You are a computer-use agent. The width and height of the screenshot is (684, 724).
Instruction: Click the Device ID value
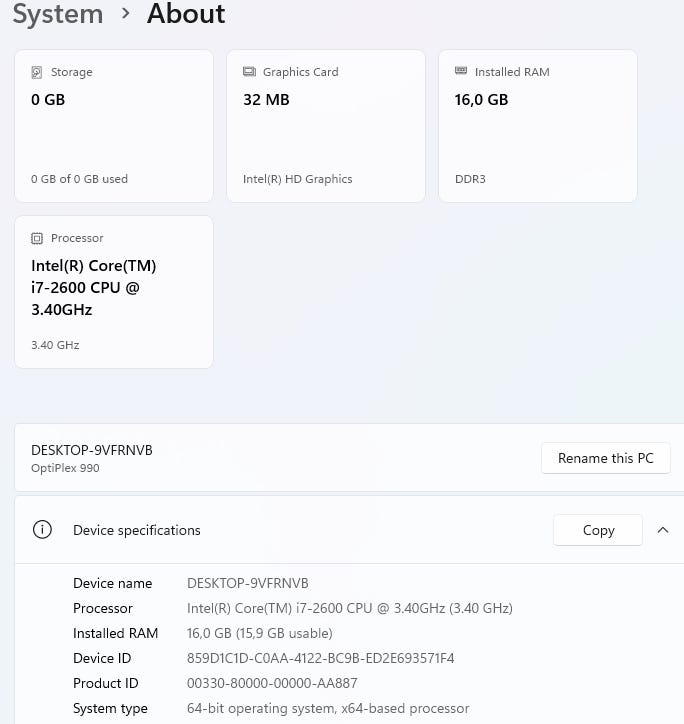(320, 658)
